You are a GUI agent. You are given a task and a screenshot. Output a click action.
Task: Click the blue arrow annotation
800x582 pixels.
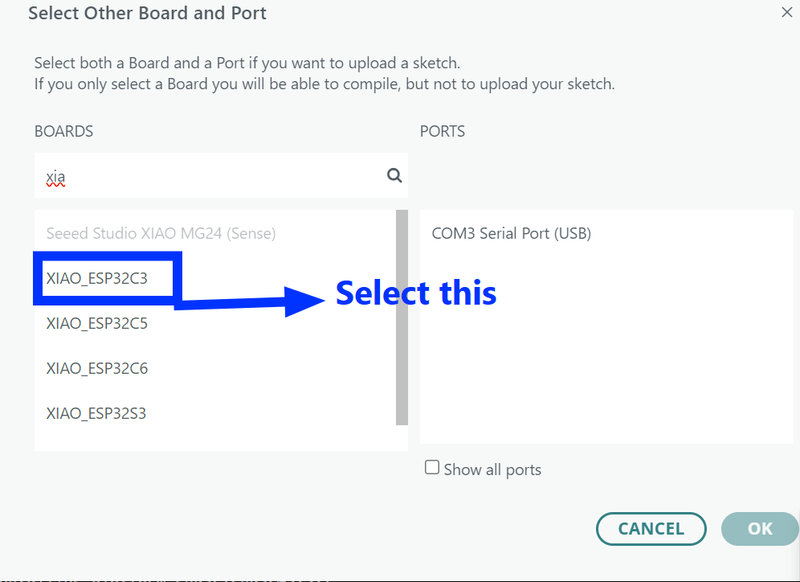pos(250,298)
